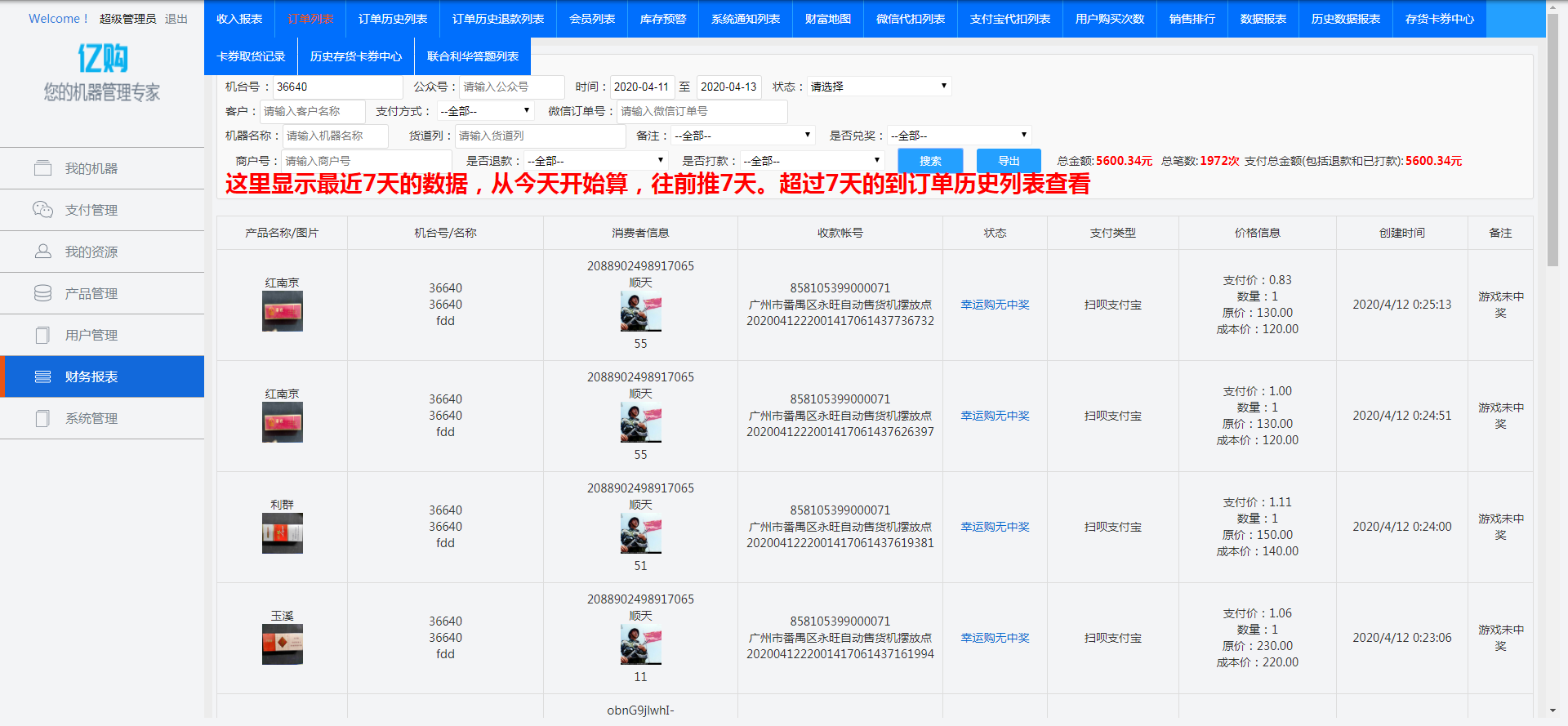The width and height of the screenshot is (1568, 726).
Task: Click the 亿购 logo
Action: (102, 59)
